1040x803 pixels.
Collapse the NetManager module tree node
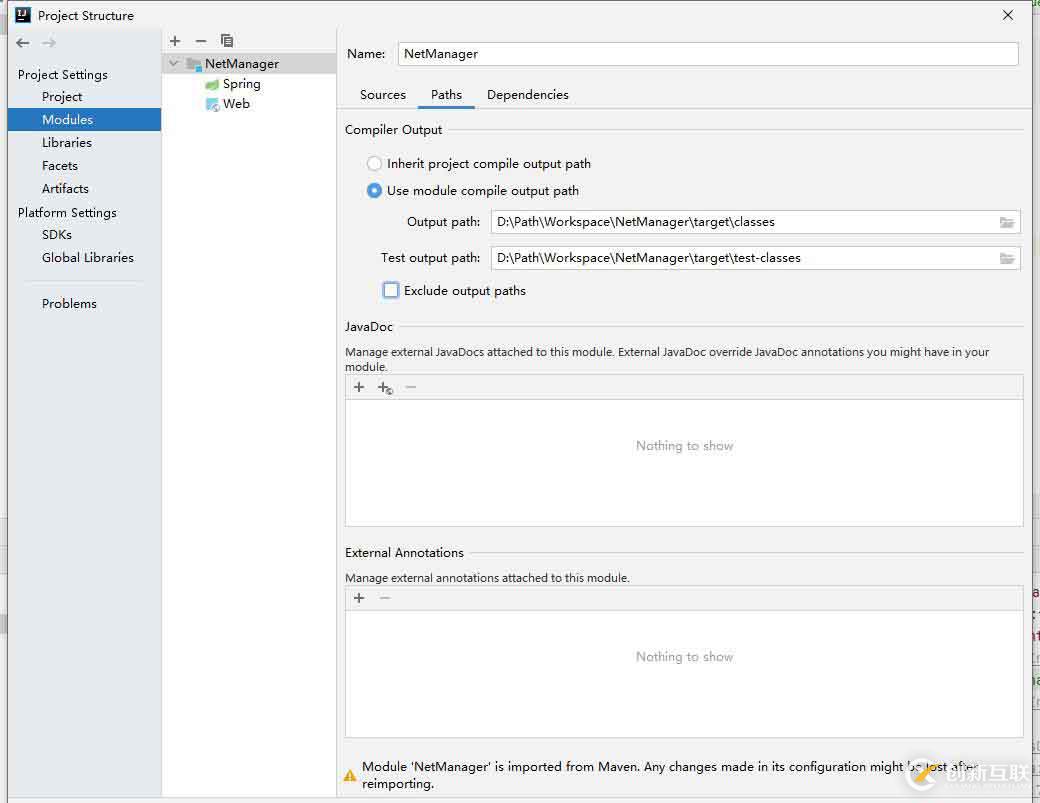(x=174, y=64)
